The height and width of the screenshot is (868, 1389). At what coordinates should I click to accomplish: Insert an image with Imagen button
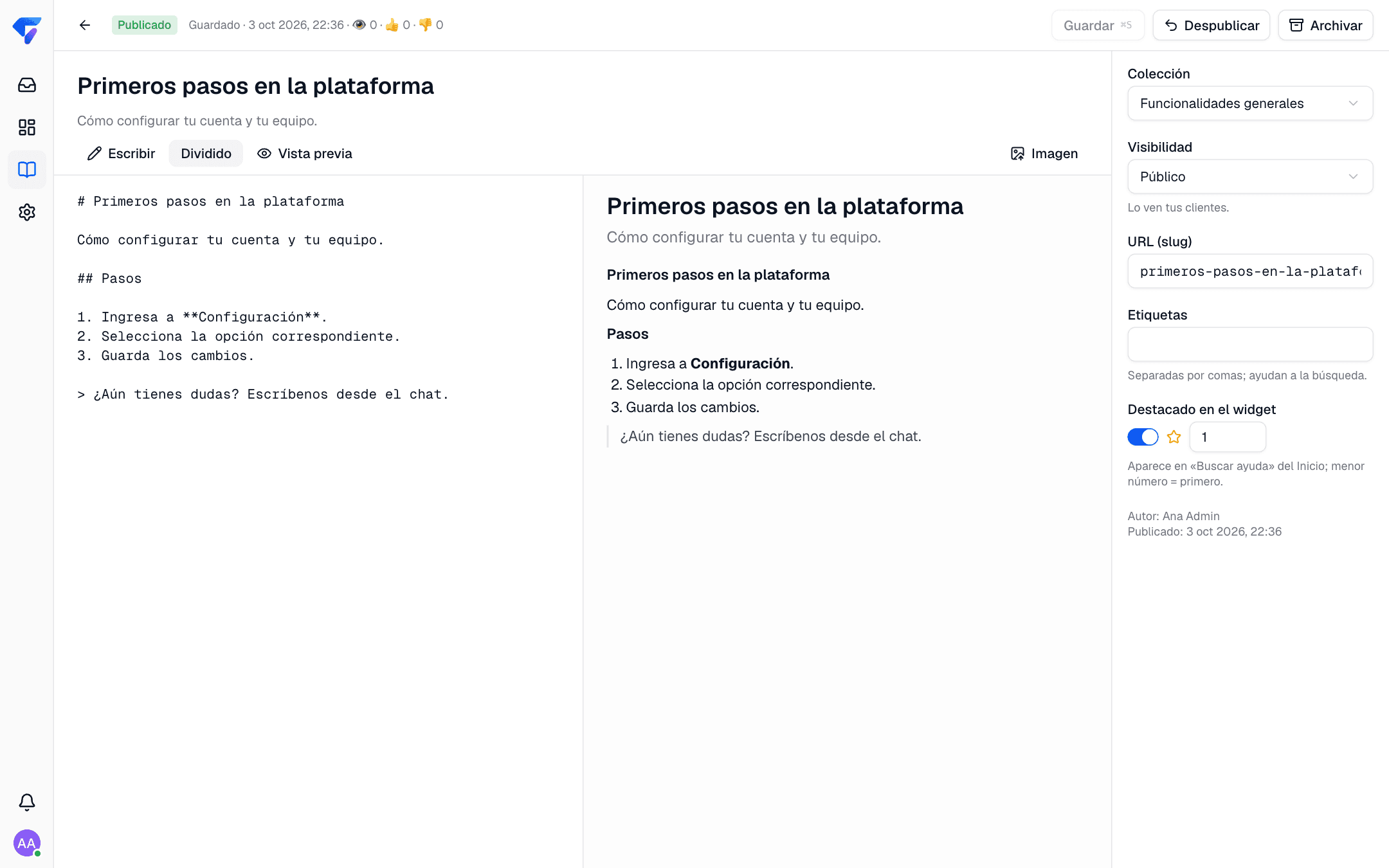point(1044,154)
